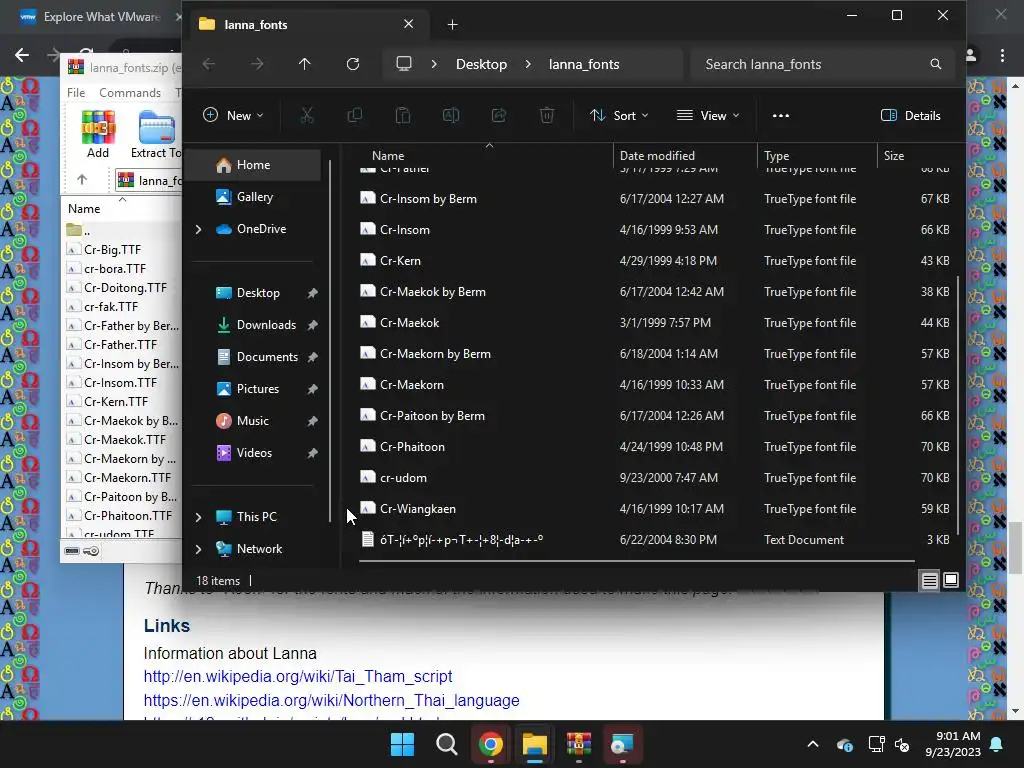Switch to large thumbnails view icon
This screenshot has width=1024, height=768.
(x=951, y=580)
